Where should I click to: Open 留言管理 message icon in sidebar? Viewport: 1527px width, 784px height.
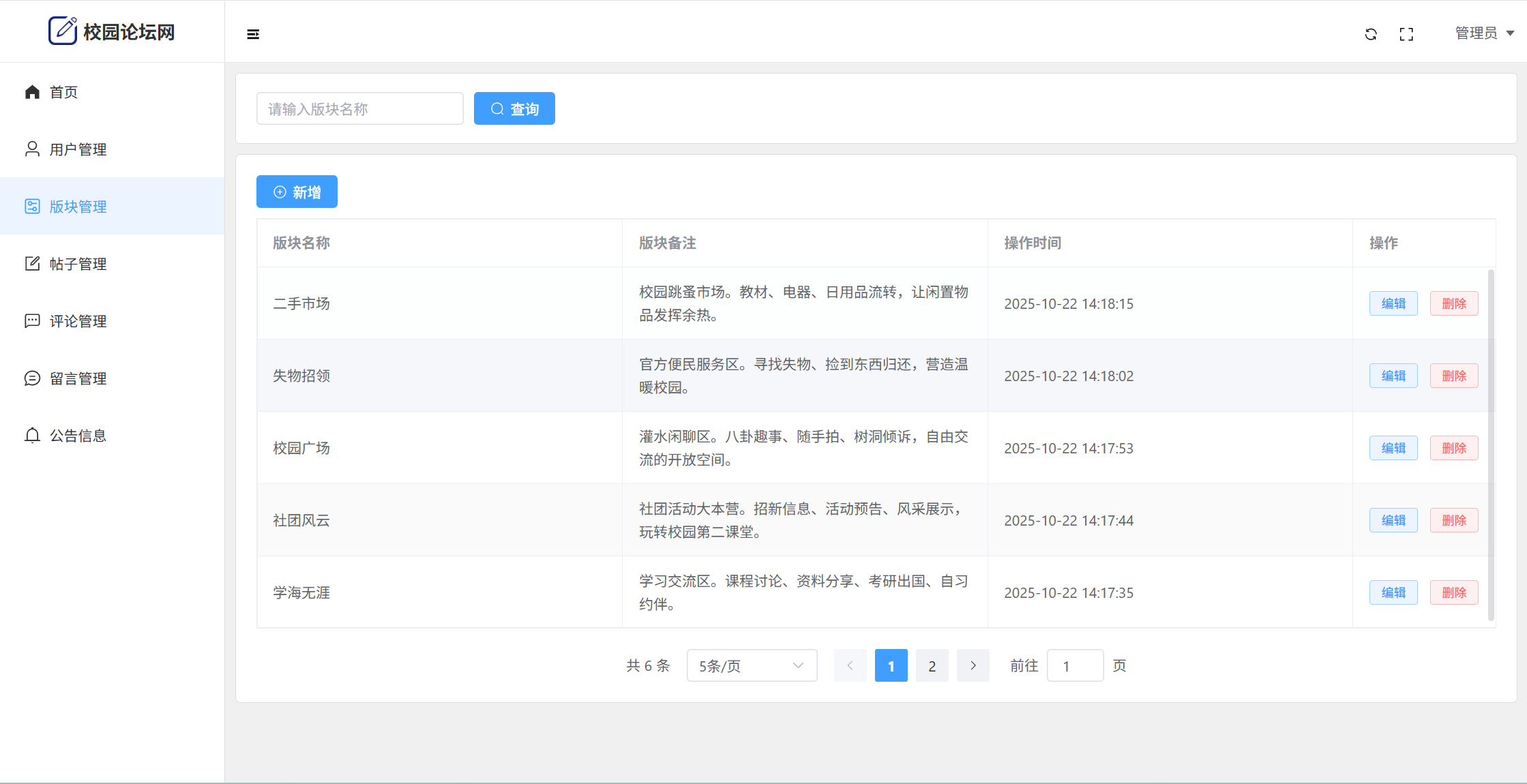click(32, 378)
